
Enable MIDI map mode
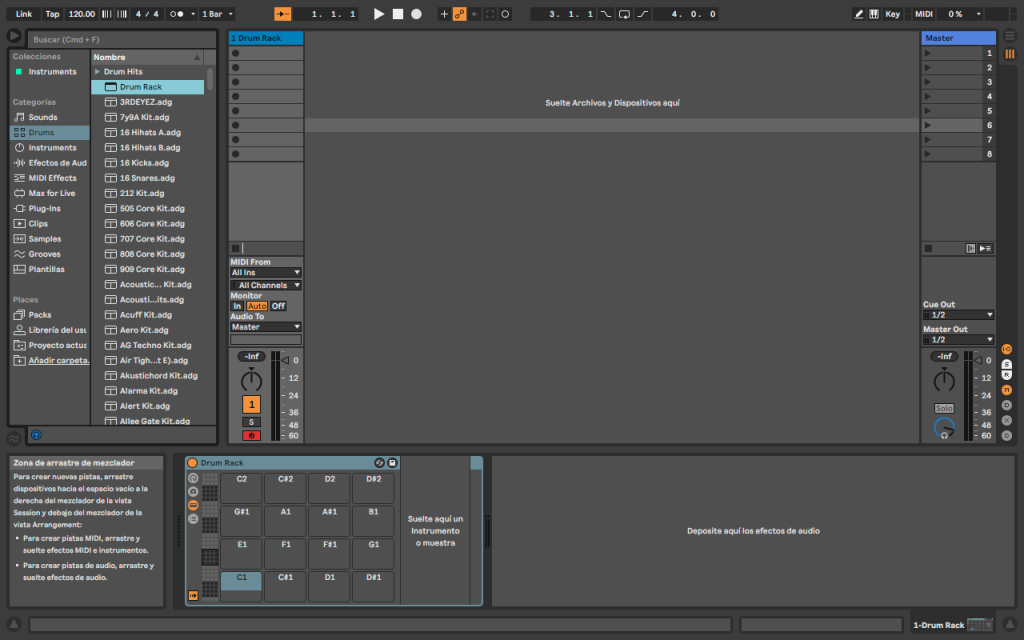click(923, 14)
